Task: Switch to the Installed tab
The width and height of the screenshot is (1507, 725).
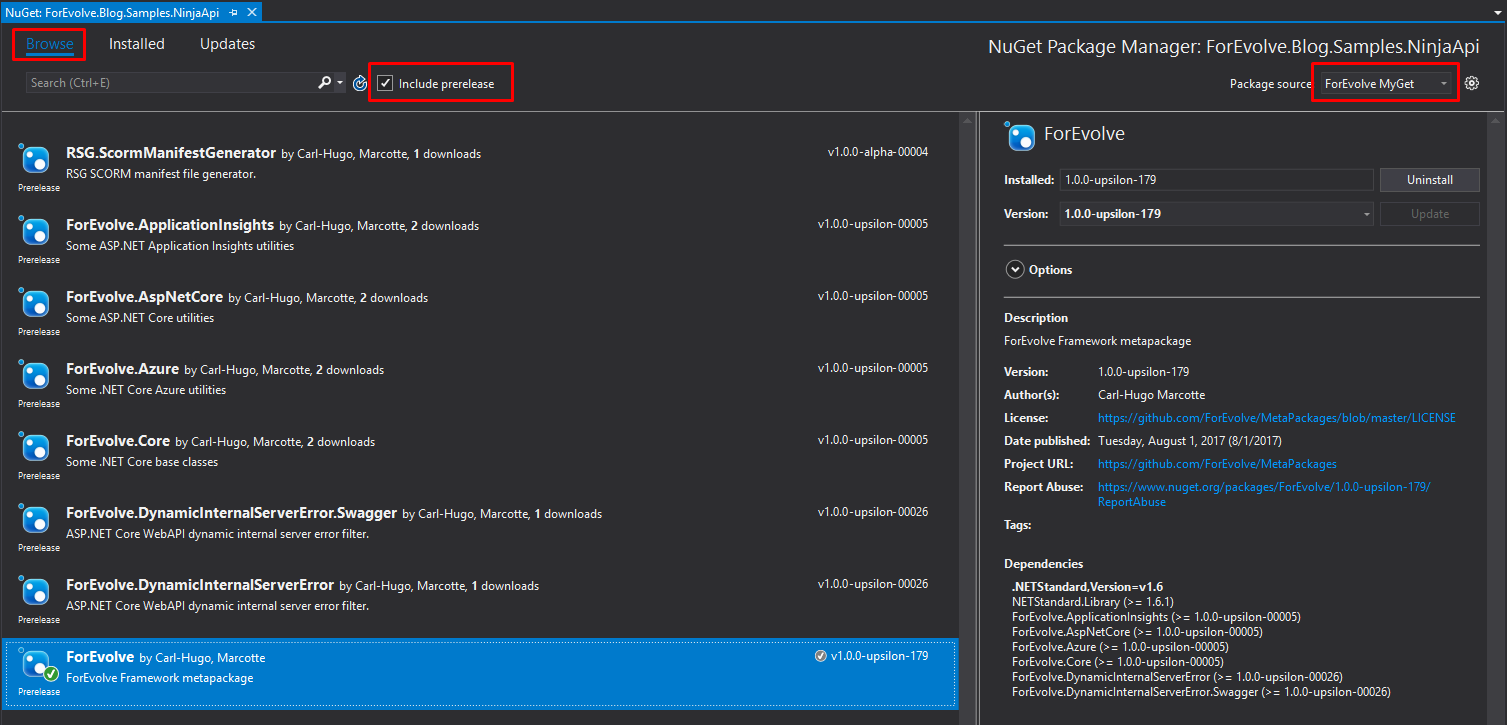Action: [137, 44]
